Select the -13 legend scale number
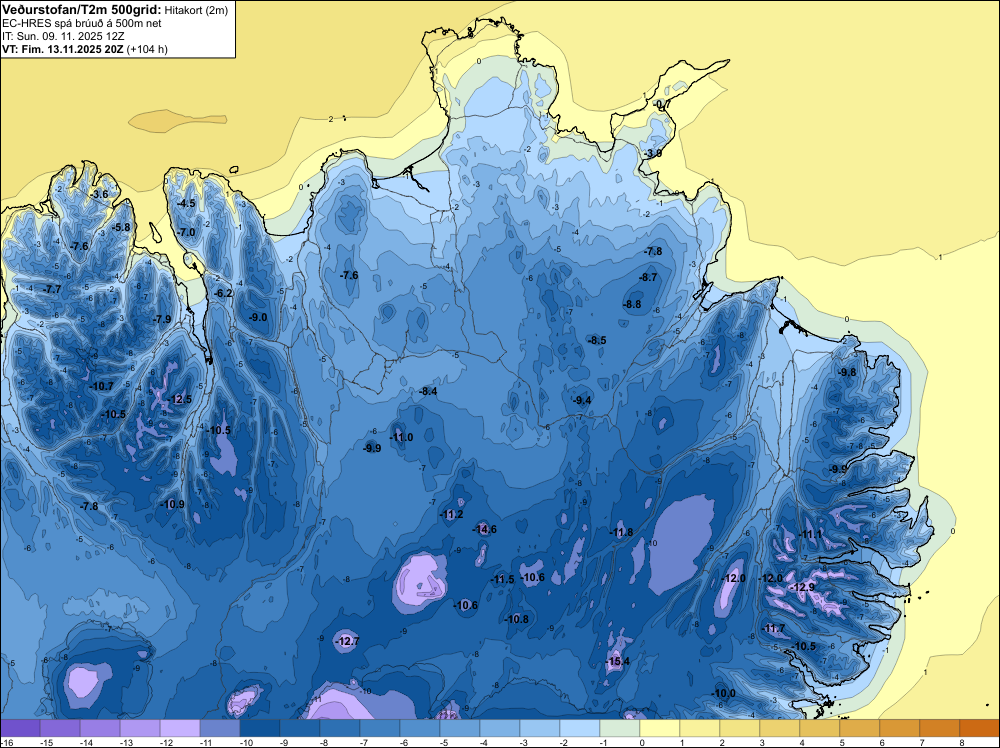The width and height of the screenshot is (1000, 748). [126, 743]
